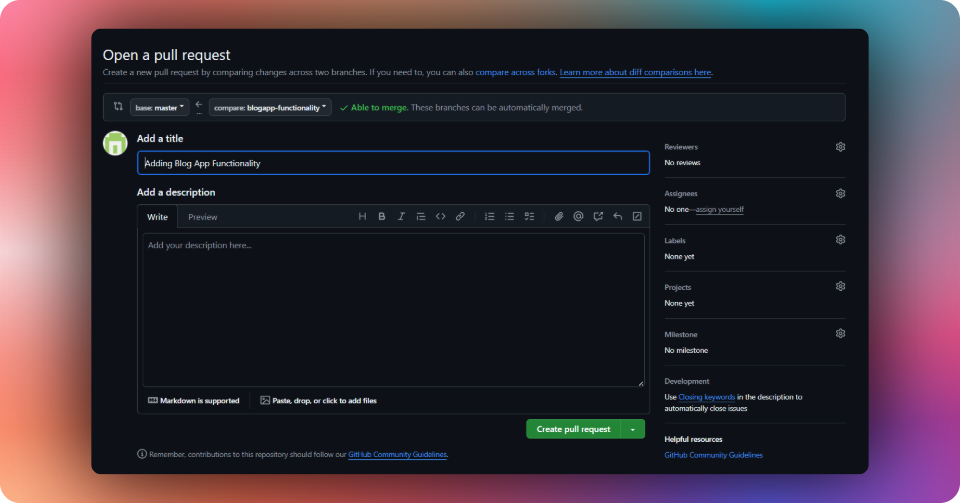Switch to the Preview tab
Image resolution: width=960 pixels, height=503 pixels.
[x=203, y=217]
